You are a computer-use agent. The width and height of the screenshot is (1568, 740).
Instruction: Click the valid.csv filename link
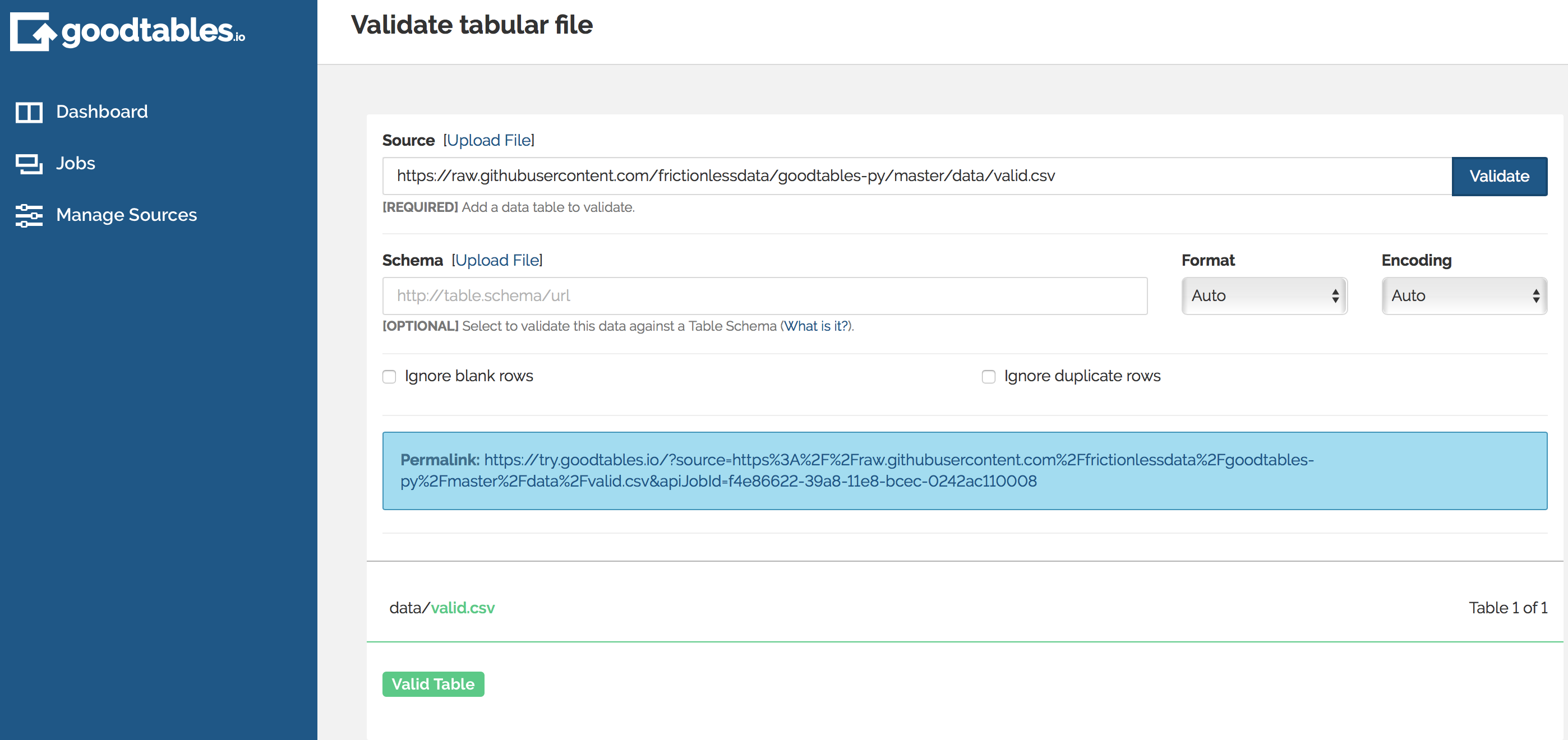click(463, 607)
